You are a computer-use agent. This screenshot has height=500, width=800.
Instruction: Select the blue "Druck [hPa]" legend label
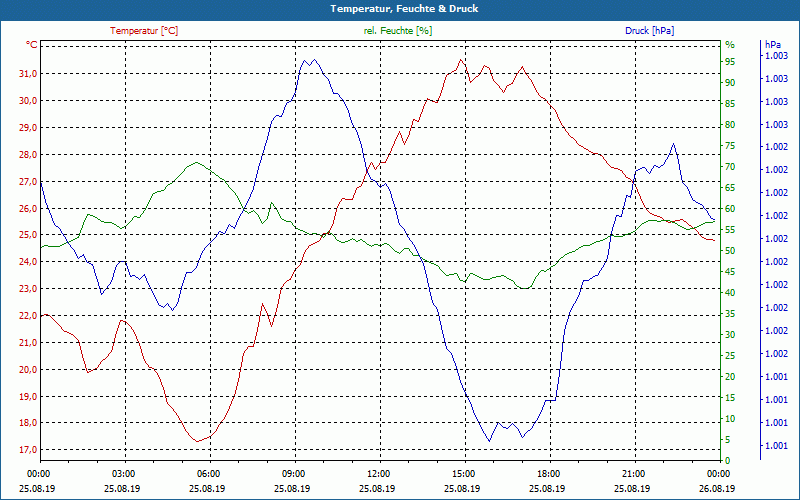pos(649,31)
